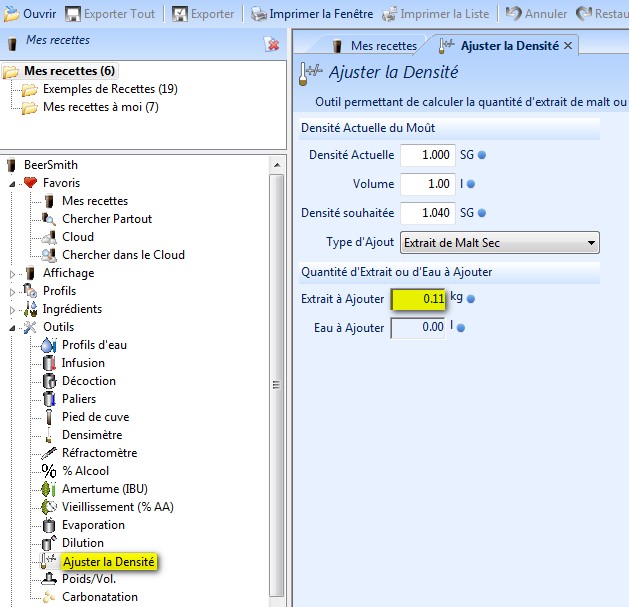Collapse the Outils tree node

[x=13, y=327]
